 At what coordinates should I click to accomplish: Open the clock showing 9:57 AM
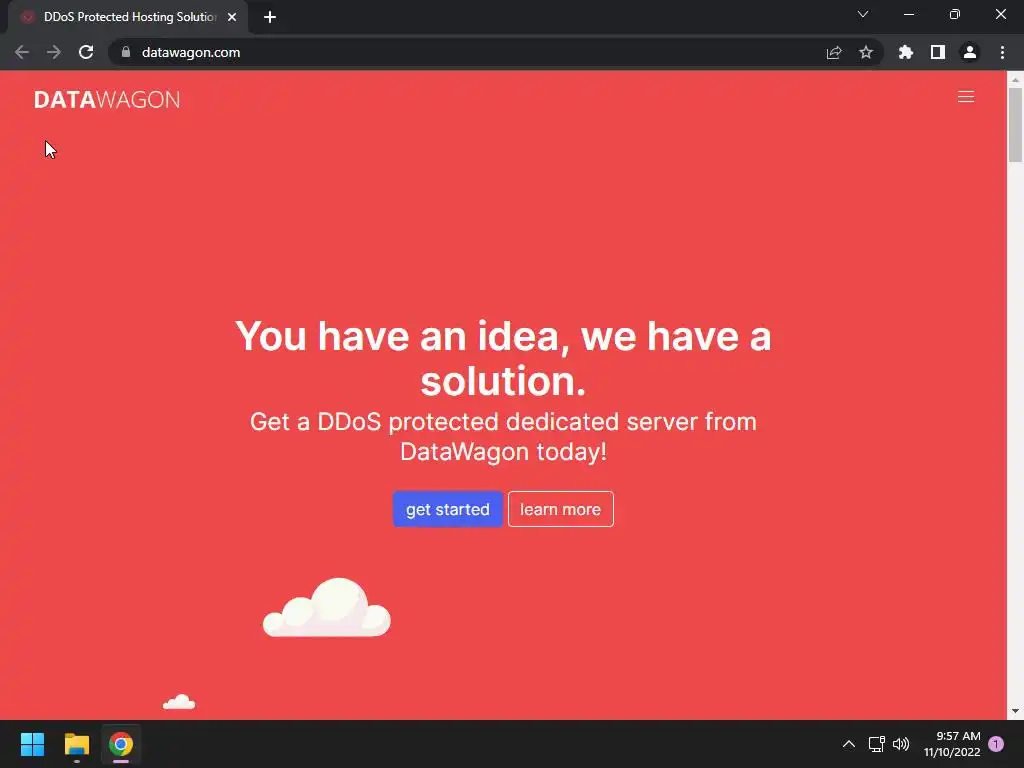point(952,744)
